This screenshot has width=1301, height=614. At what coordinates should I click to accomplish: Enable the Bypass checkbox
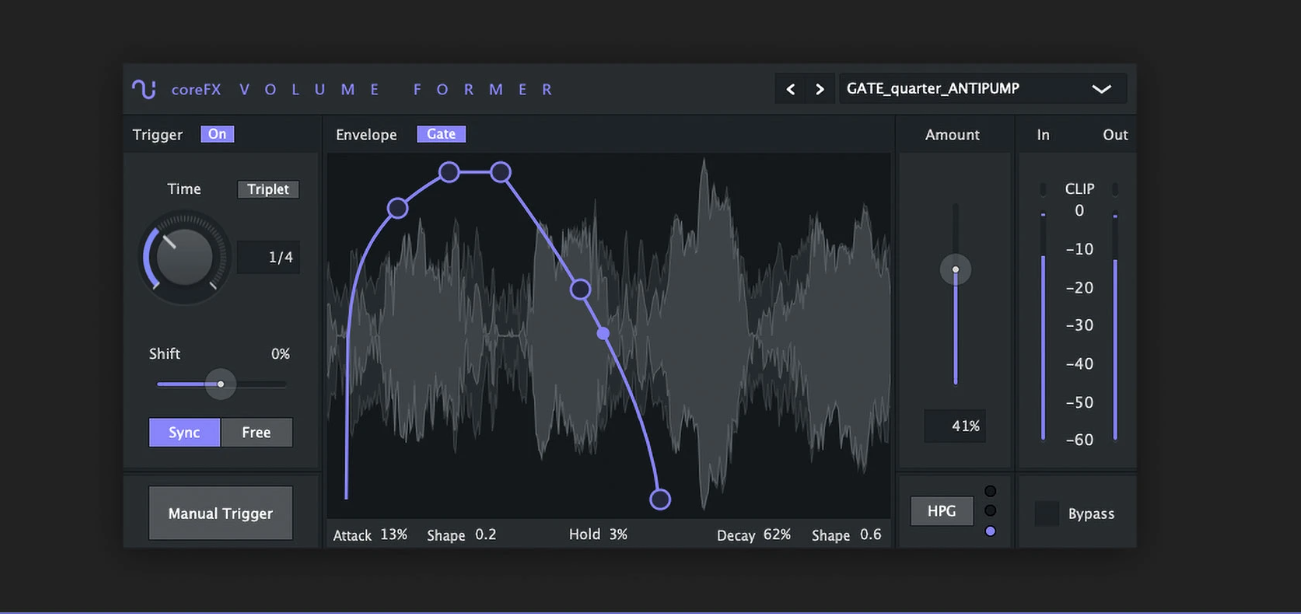(x=1047, y=513)
